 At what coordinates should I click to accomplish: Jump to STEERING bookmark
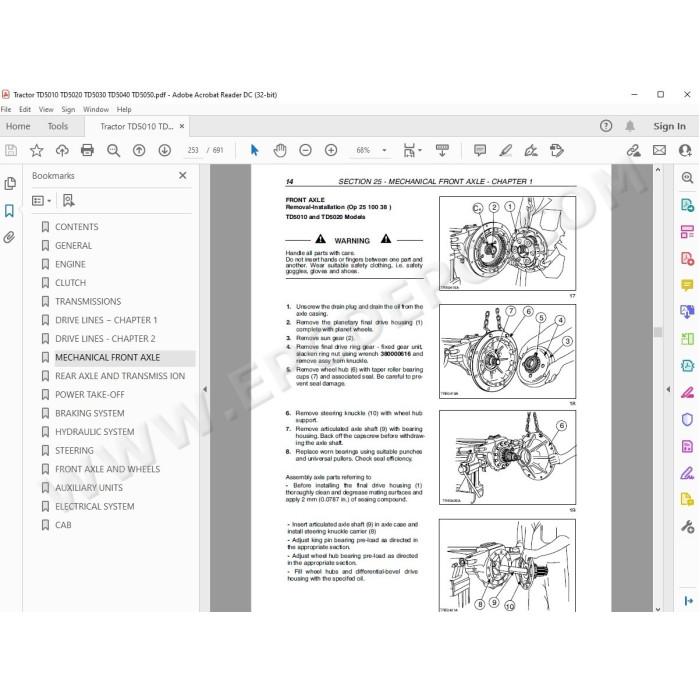tap(74, 450)
